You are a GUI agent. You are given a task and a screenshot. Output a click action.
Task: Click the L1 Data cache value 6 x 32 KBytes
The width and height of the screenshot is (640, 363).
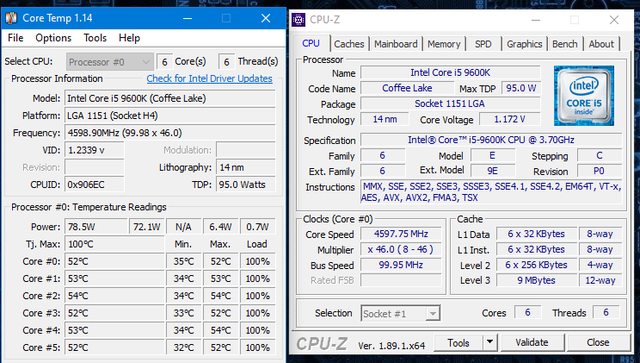tap(536, 234)
